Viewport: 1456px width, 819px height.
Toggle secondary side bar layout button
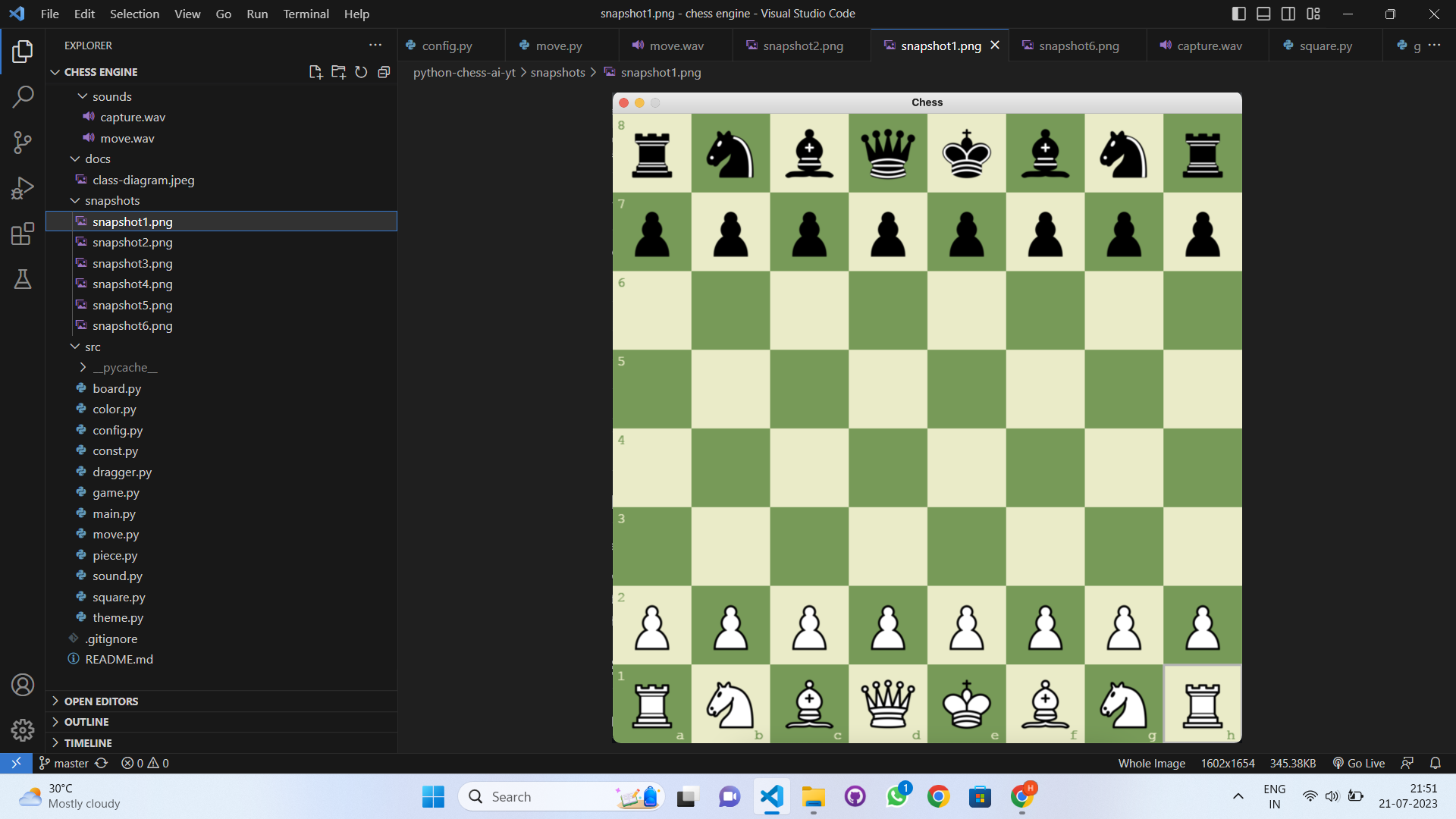[x=1288, y=14]
